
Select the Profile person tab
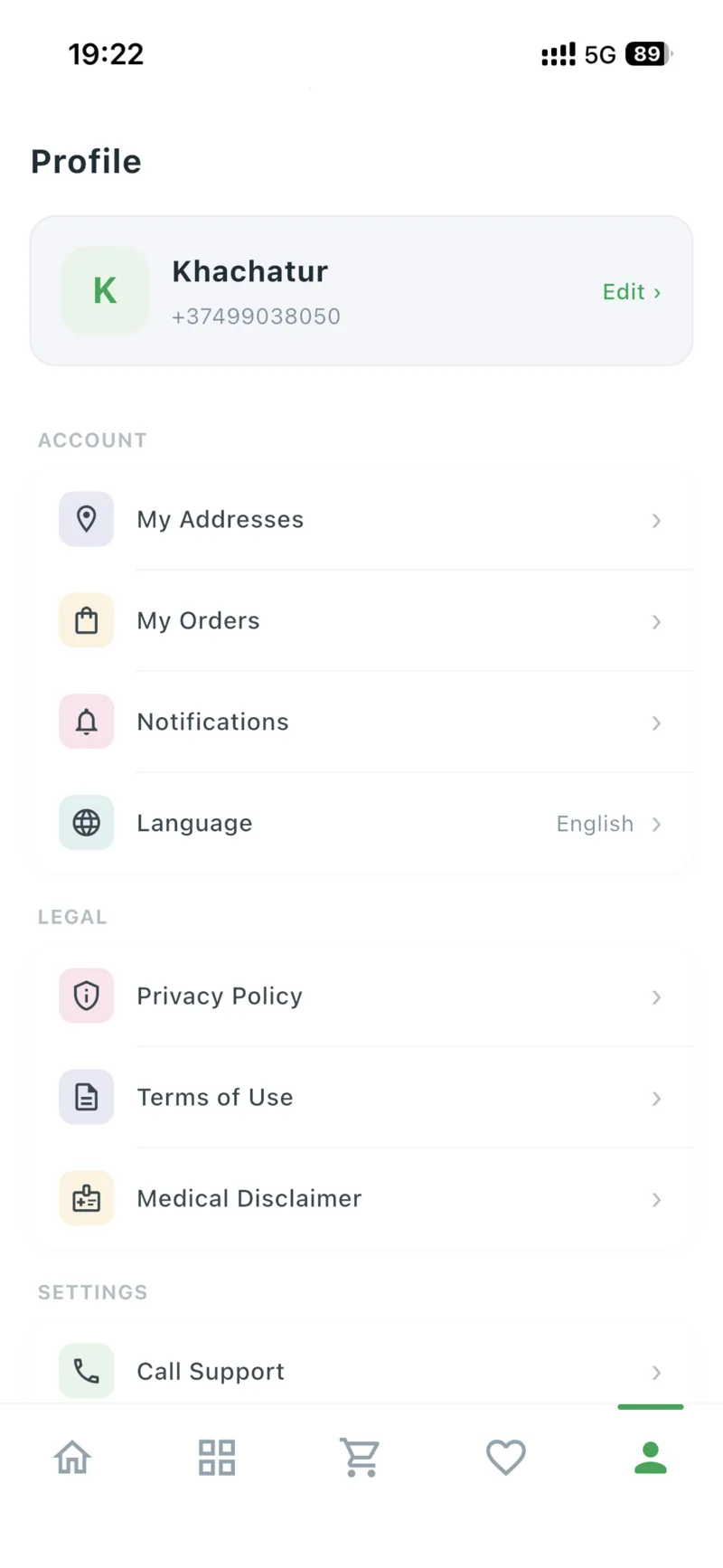tap(650, 1458)
